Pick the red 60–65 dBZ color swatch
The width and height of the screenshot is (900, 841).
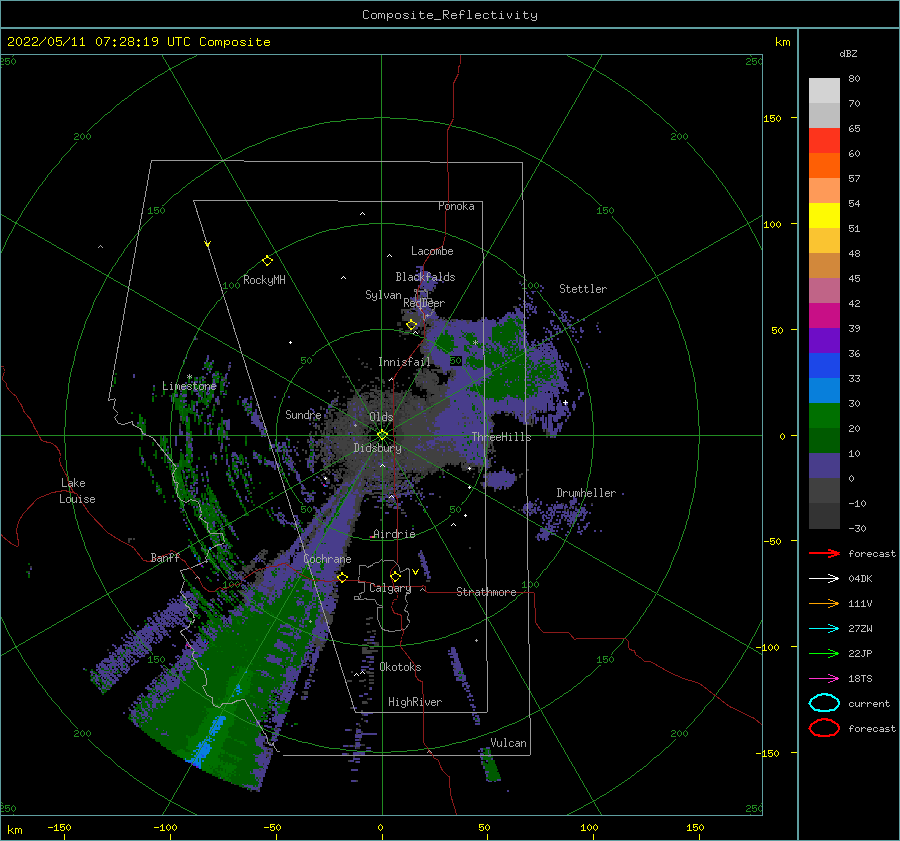[x=824, y=141]
